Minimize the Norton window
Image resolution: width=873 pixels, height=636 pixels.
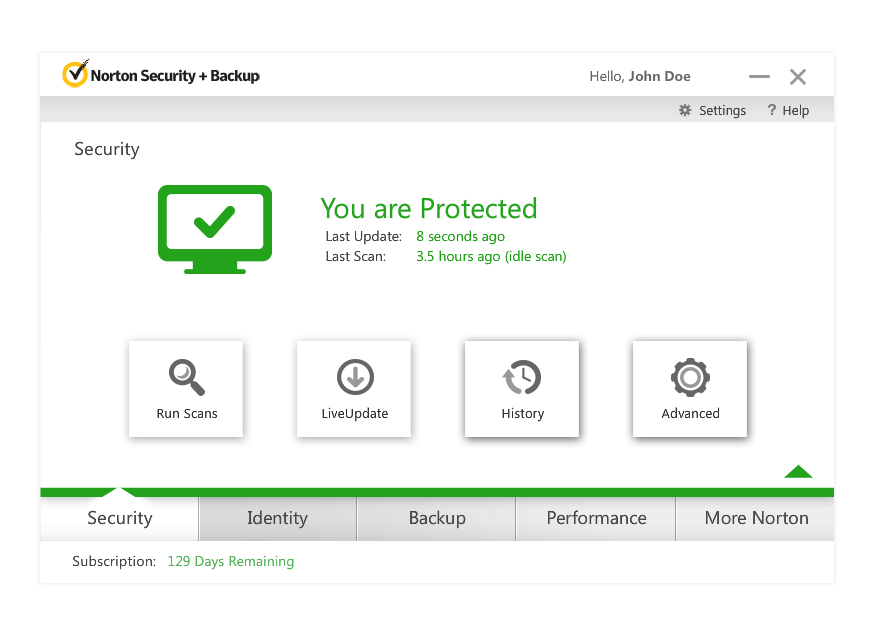[x=760, y=77]
